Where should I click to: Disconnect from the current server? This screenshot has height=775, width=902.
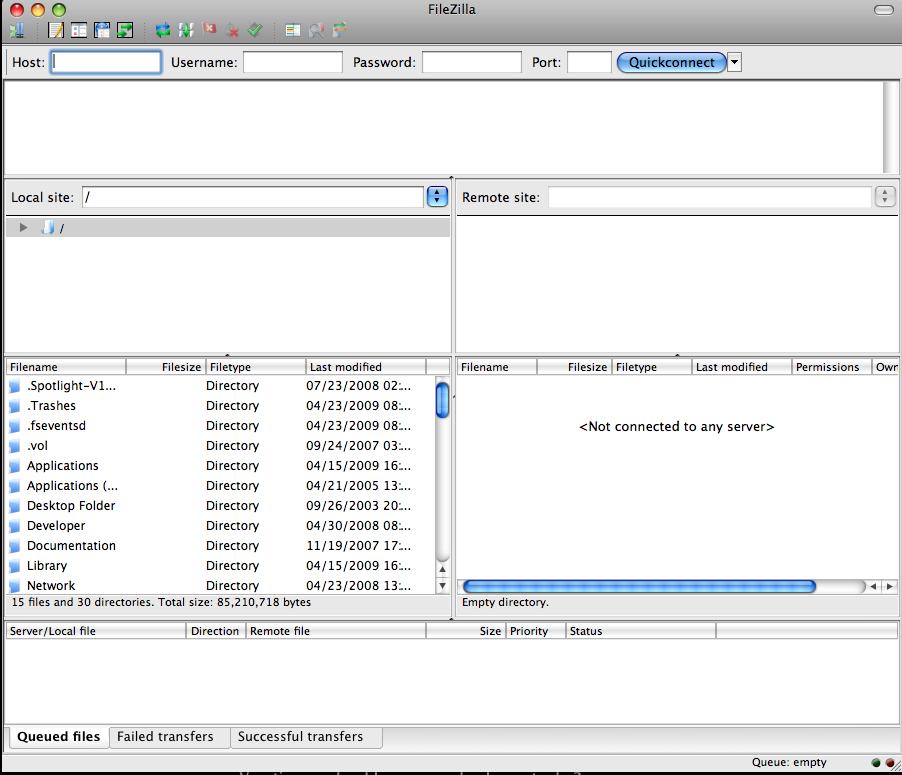[x=232, y=30]
